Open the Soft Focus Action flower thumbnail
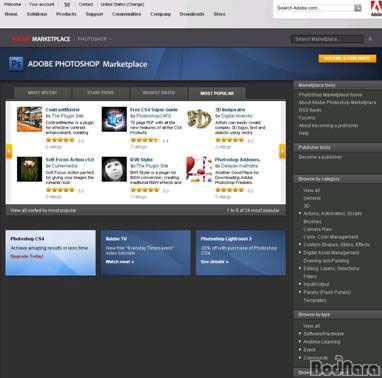The height and width of the screenshot is (378, 382). tap(29, 169)
